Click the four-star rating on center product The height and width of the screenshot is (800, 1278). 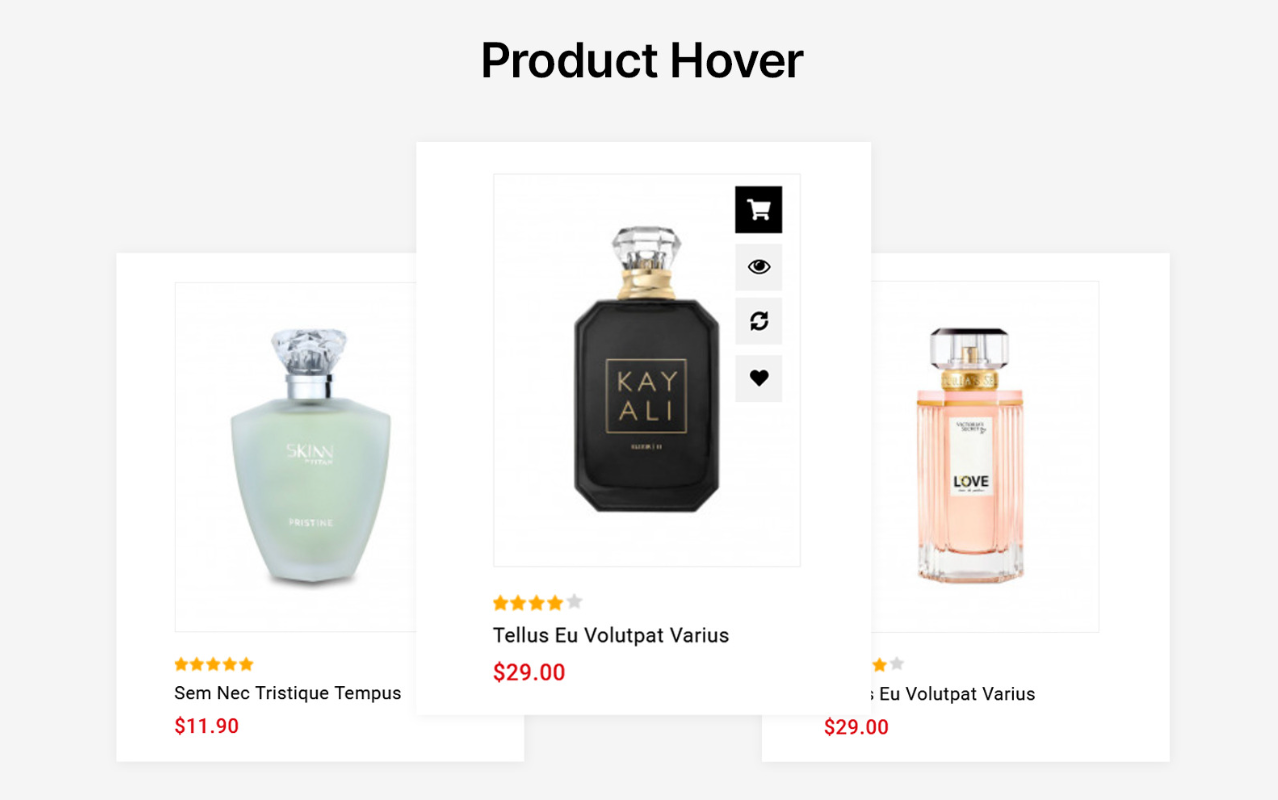pyautogui.click(x=537, y=602)
